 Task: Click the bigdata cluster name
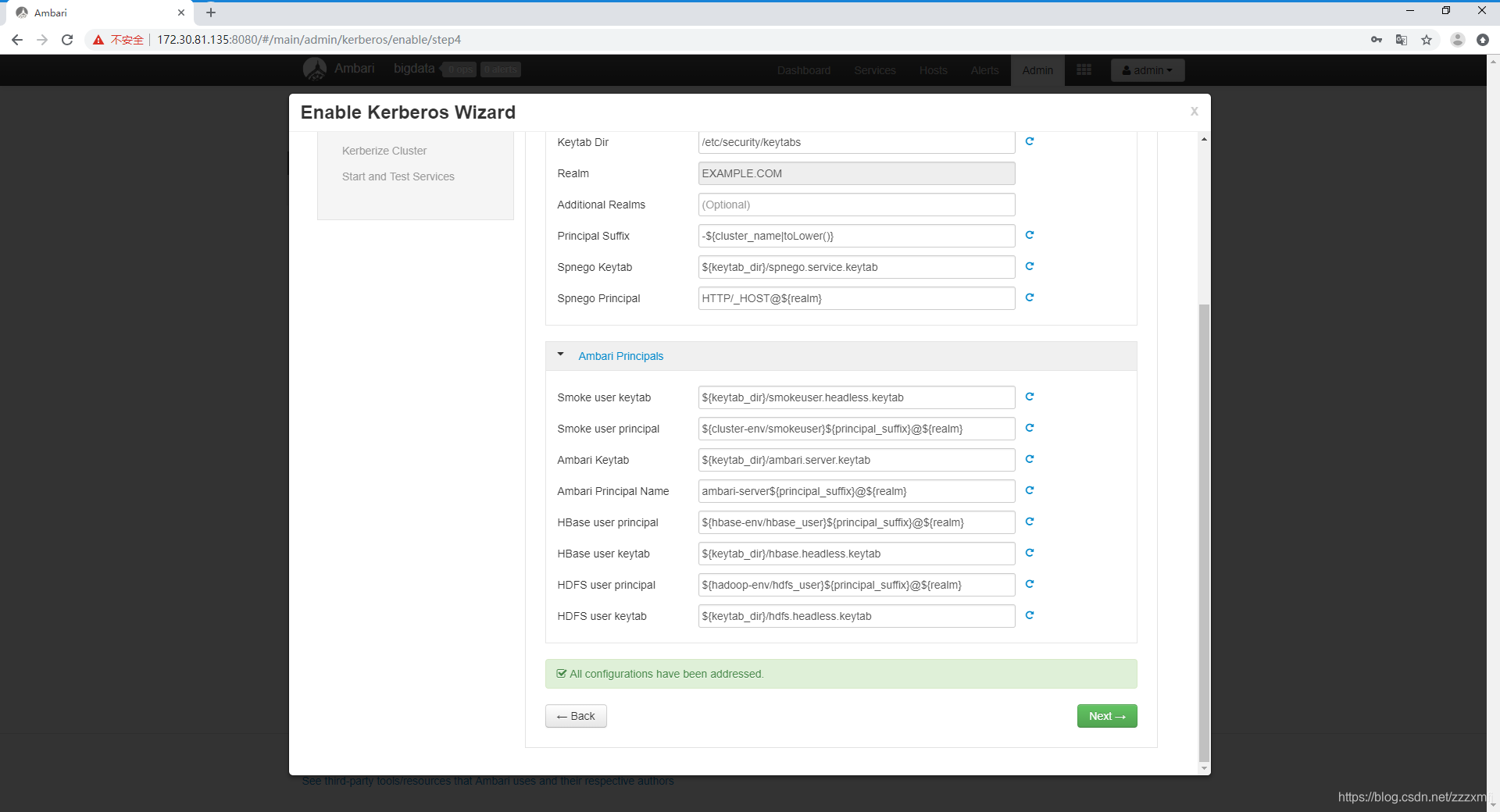(x=414, y=69)
